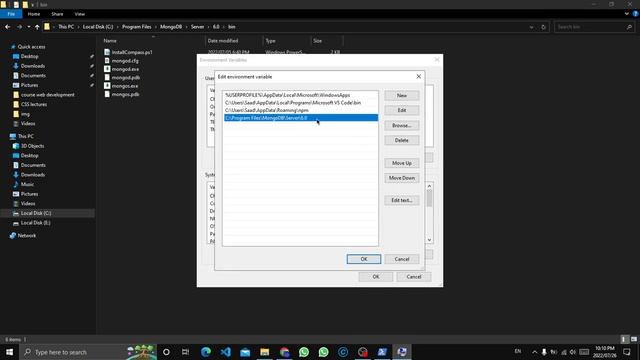Open Local Disk (E:) in sidebar
The width and height of the screenshot is (640, 360).
click(x=36, y=223)
